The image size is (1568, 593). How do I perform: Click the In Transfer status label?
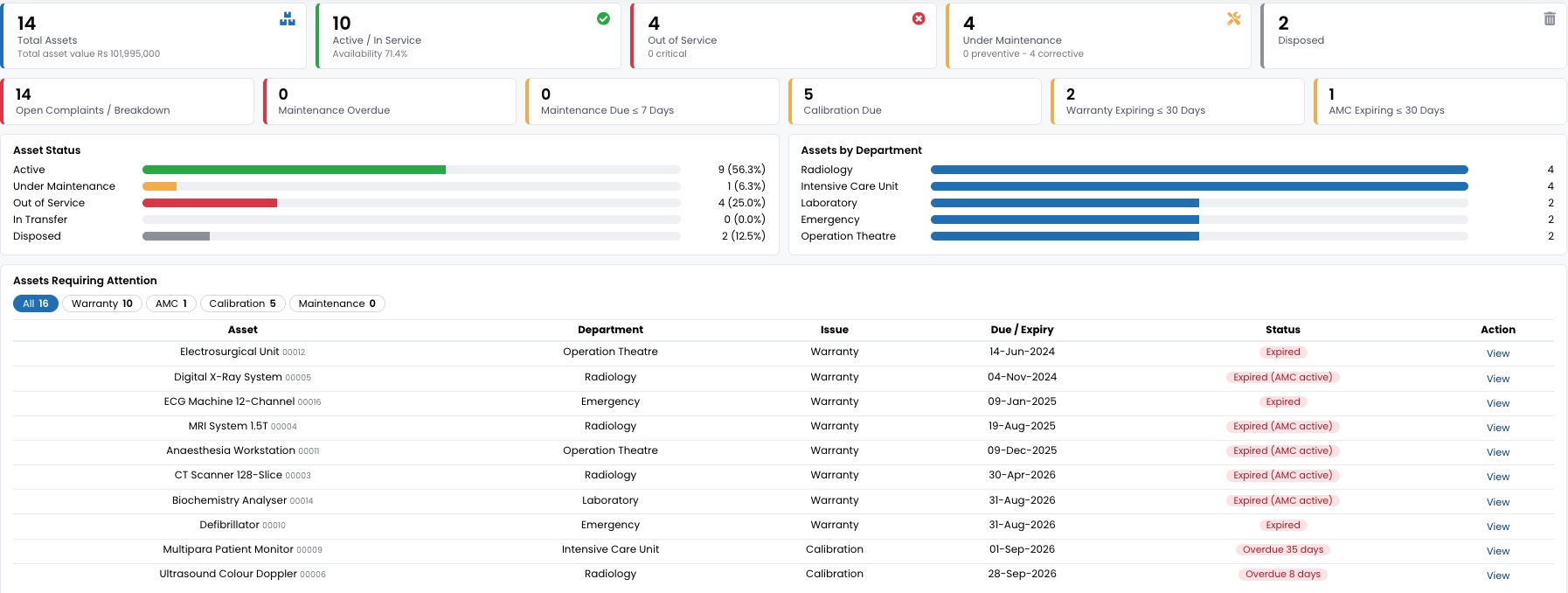point(40,220)
